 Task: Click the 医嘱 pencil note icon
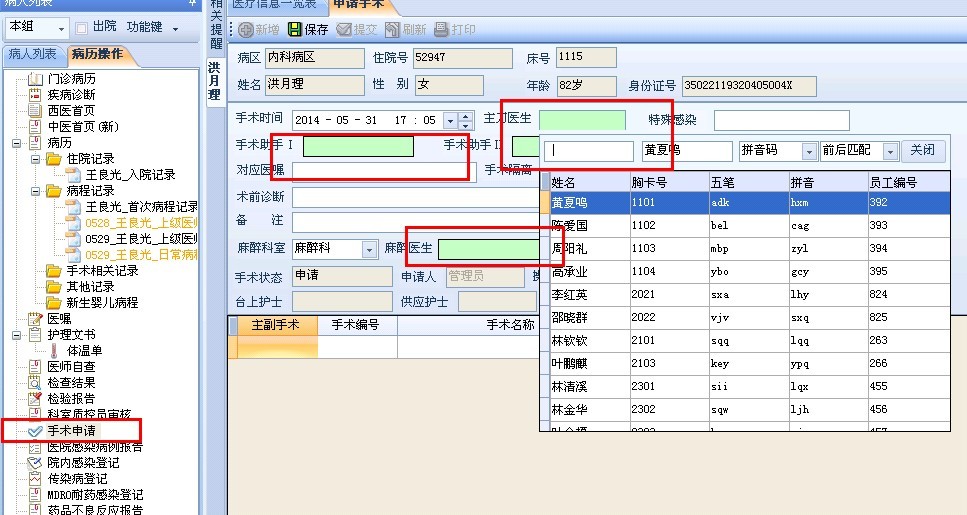pos(36,319)
